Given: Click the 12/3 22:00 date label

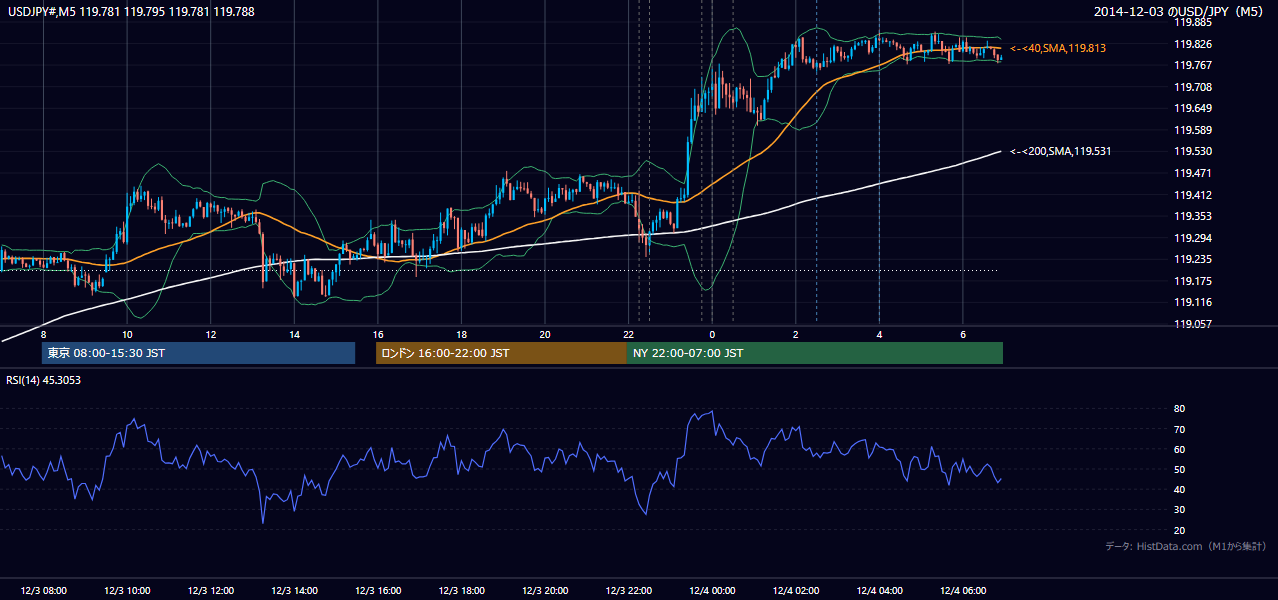Looking at the screenshot, I should (628, 591).
